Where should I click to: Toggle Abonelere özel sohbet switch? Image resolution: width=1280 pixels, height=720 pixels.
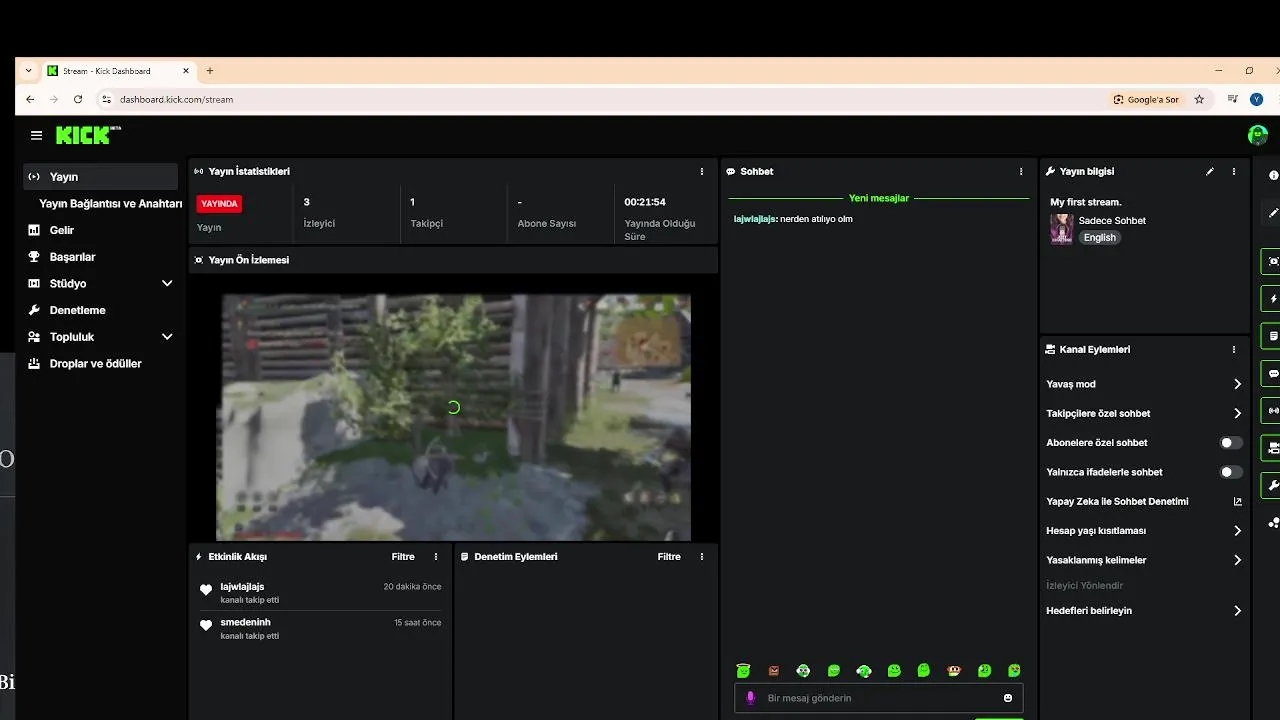(x=1231, y=443)
